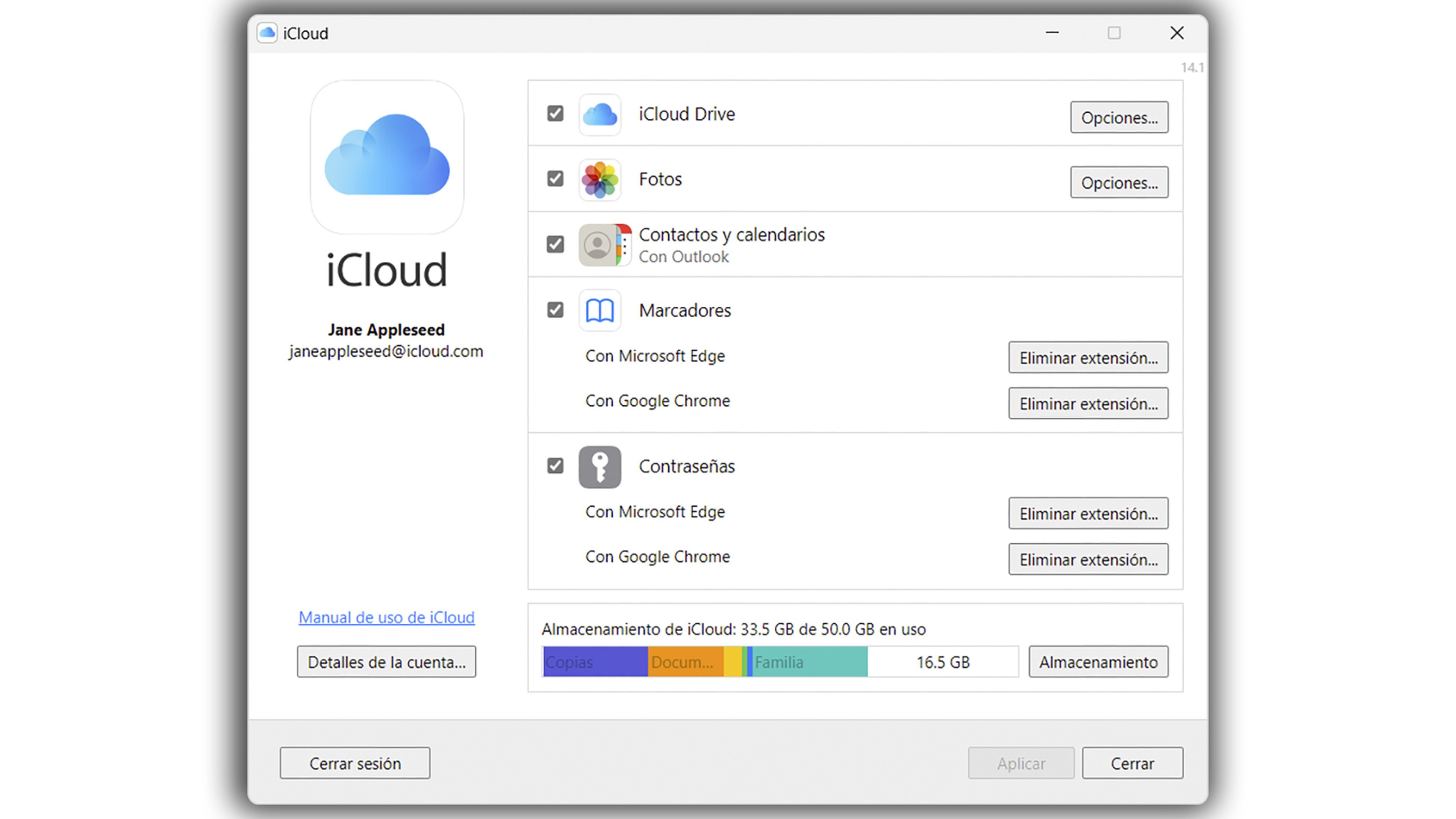Eliminar extensión for Contraseñas Google Chrome
Image resolution: width=1456 pixels, height=819 pixels.
[x=1088, y=560]
